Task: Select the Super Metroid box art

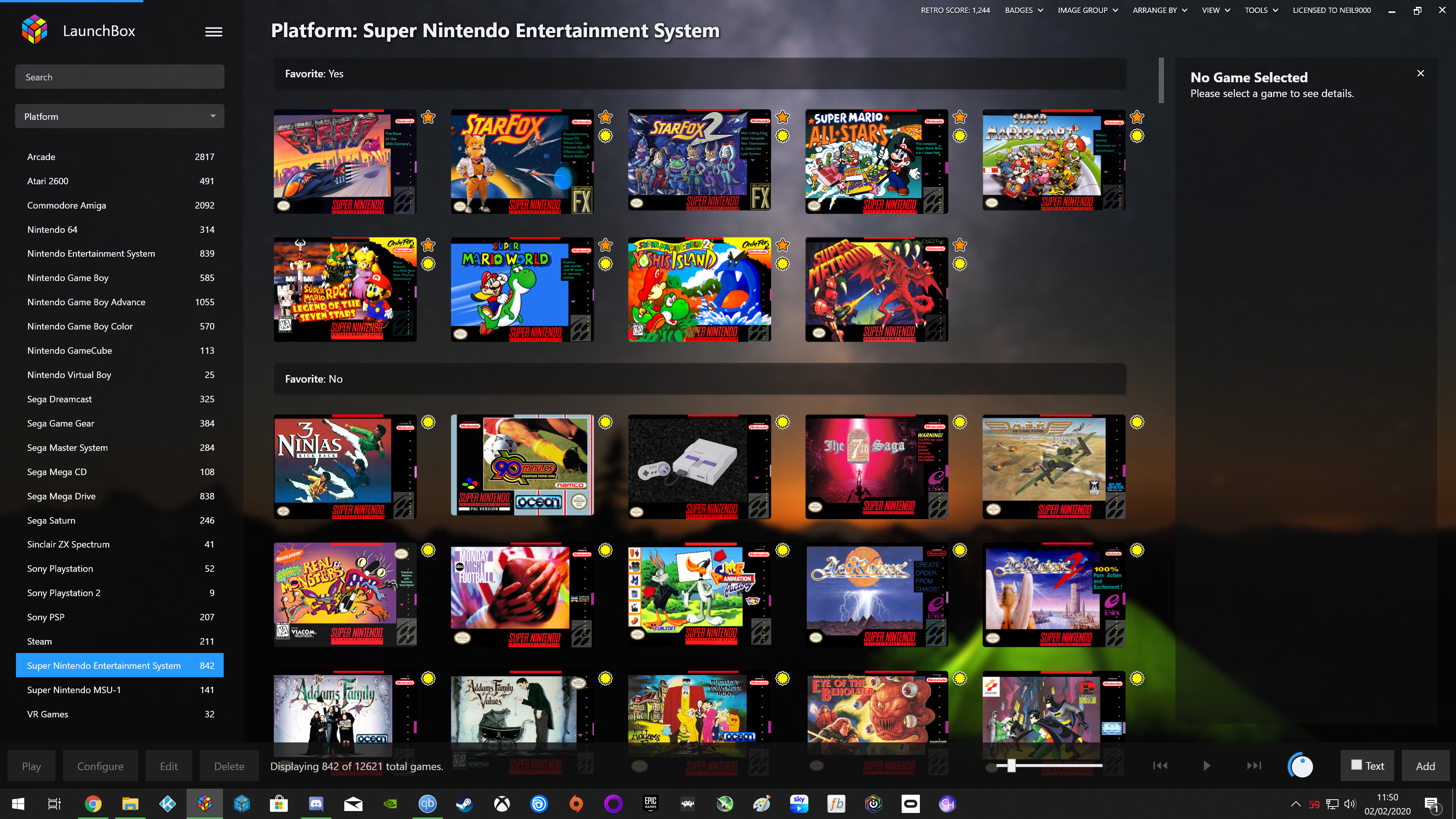Action: tap(876, 289)
